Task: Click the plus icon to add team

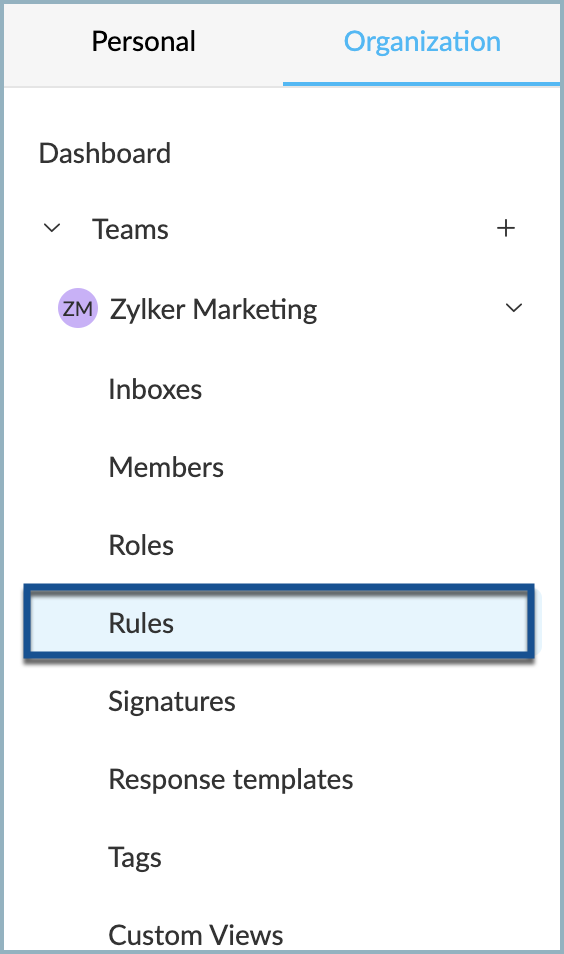Action: [506, 229]
